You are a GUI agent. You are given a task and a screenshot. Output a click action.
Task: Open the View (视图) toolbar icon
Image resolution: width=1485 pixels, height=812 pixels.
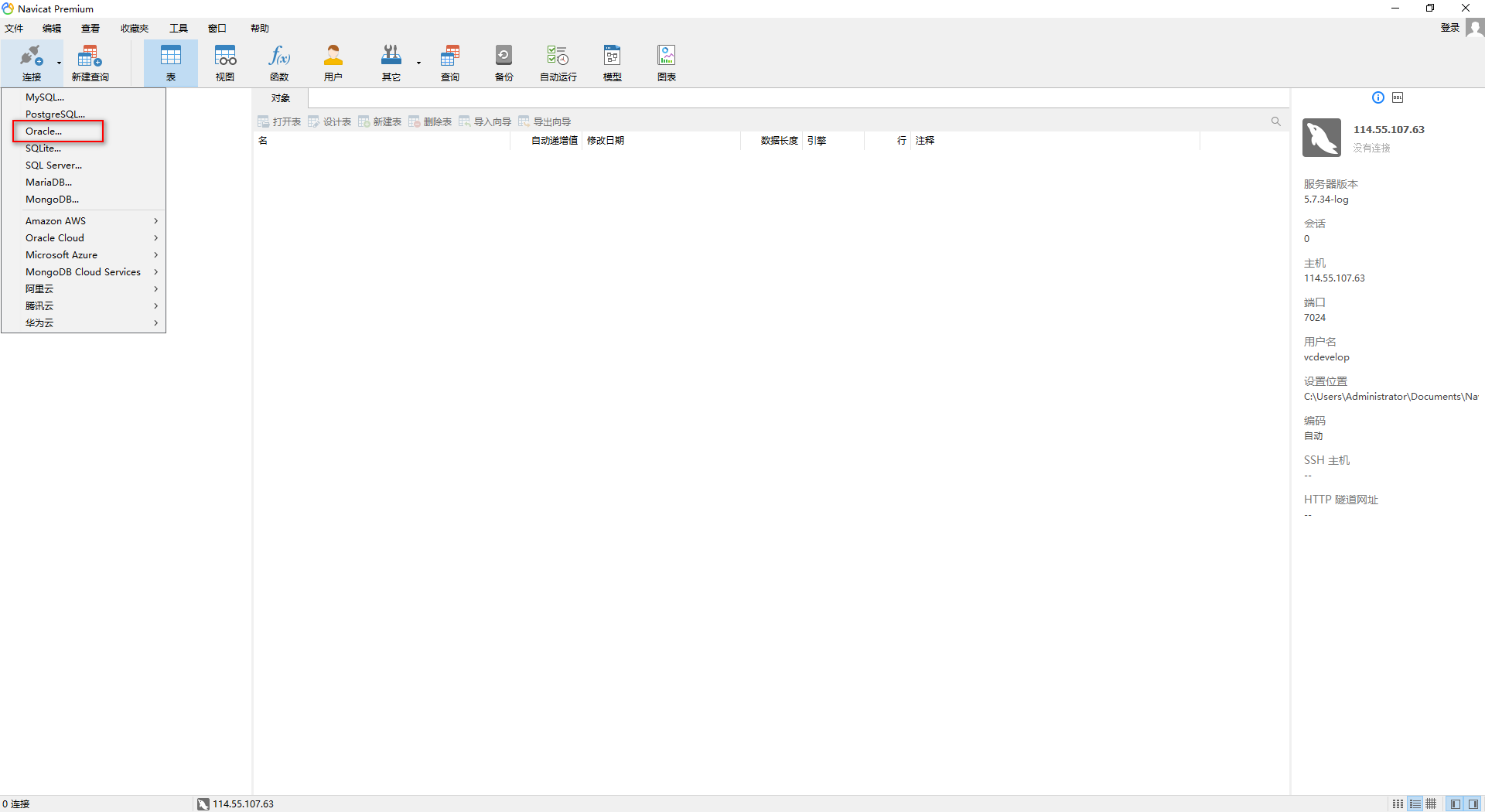(x=225, y=63)
